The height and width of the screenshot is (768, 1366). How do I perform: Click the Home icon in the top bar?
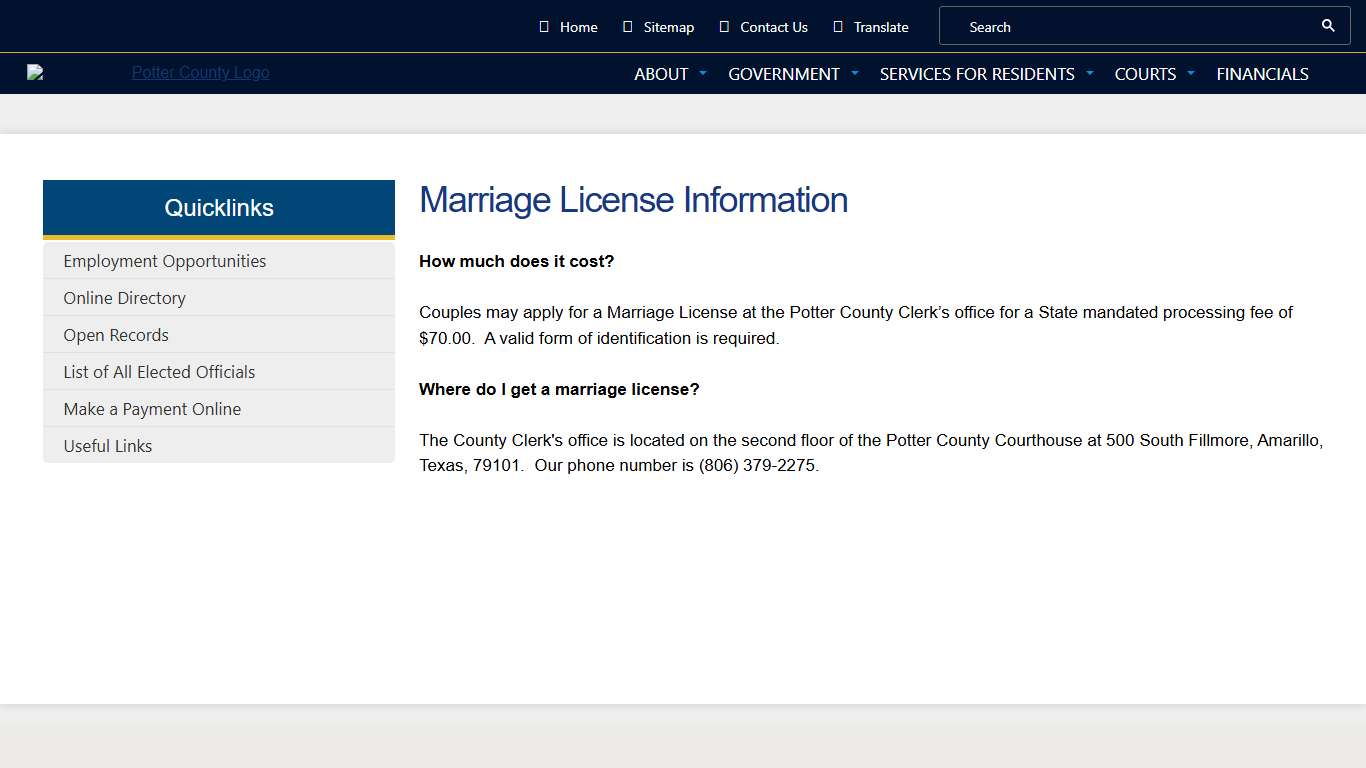click(544, 26)
